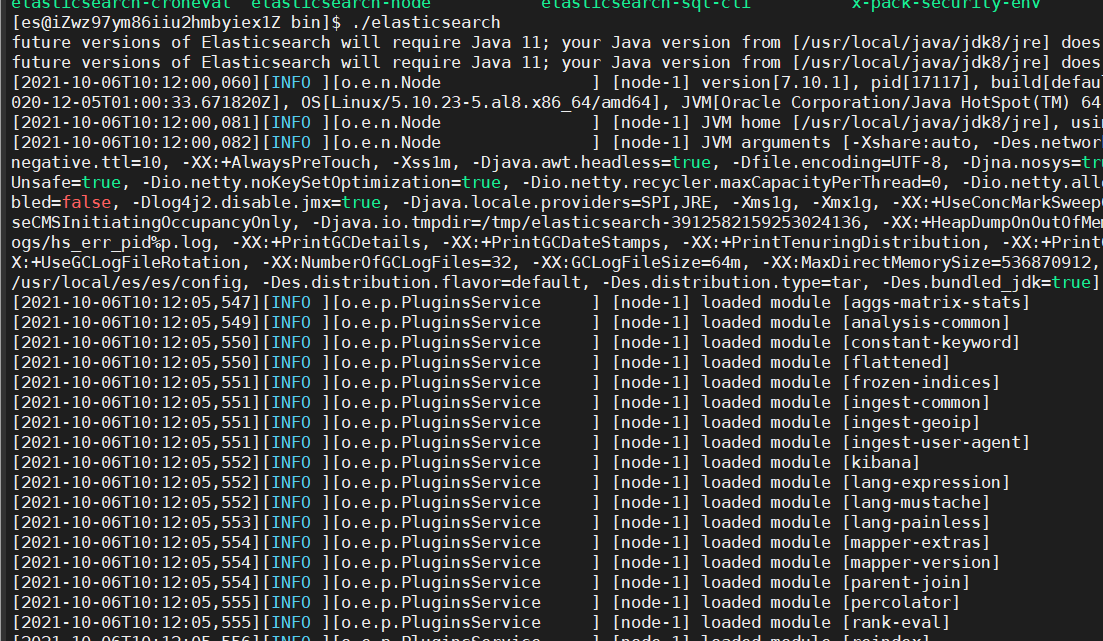
Task: Click module name [constant-keyword]
Action: point(931,343)
